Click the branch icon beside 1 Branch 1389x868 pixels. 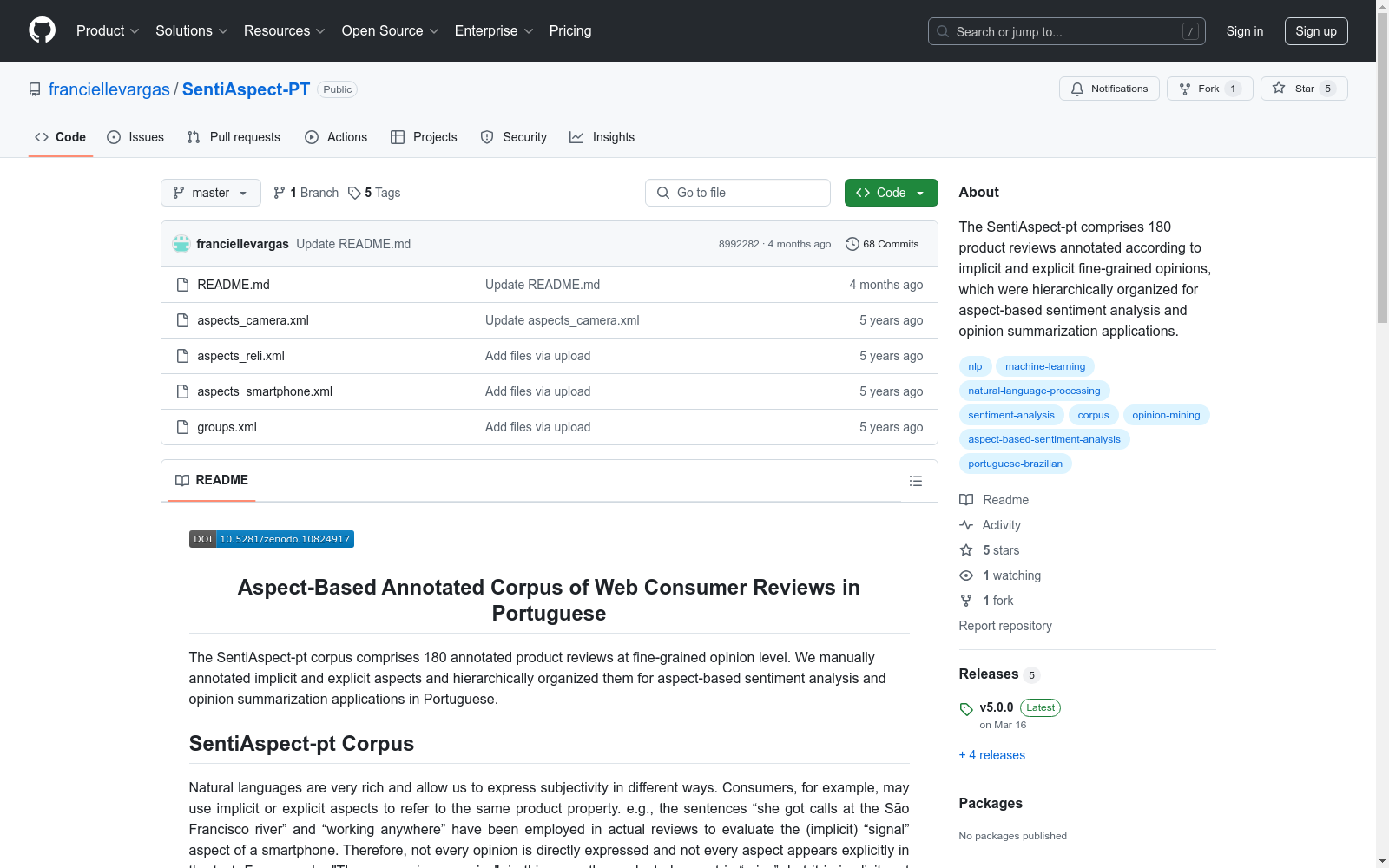[x=280, y=193]
